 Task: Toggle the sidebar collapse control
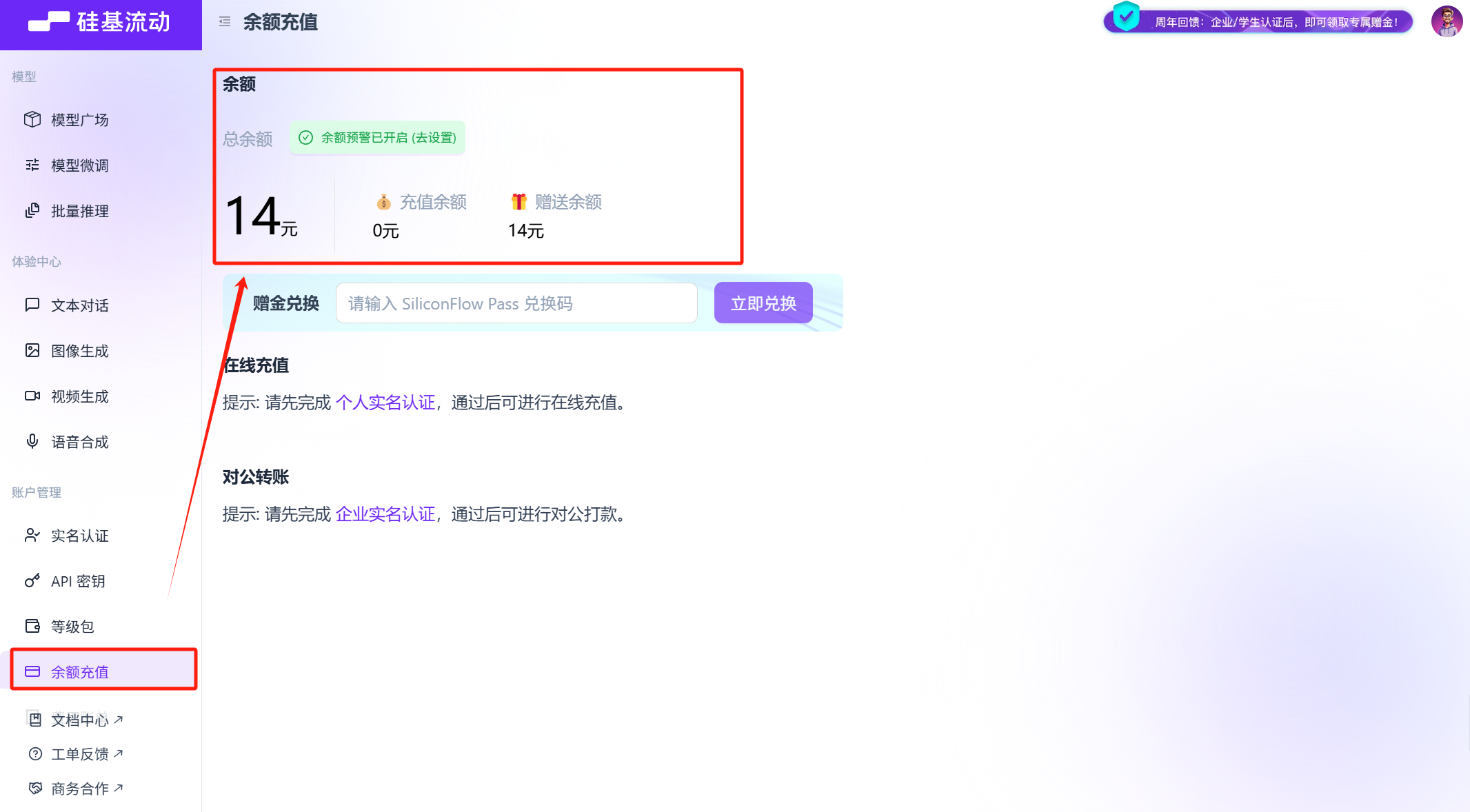(x=224, y=21)
